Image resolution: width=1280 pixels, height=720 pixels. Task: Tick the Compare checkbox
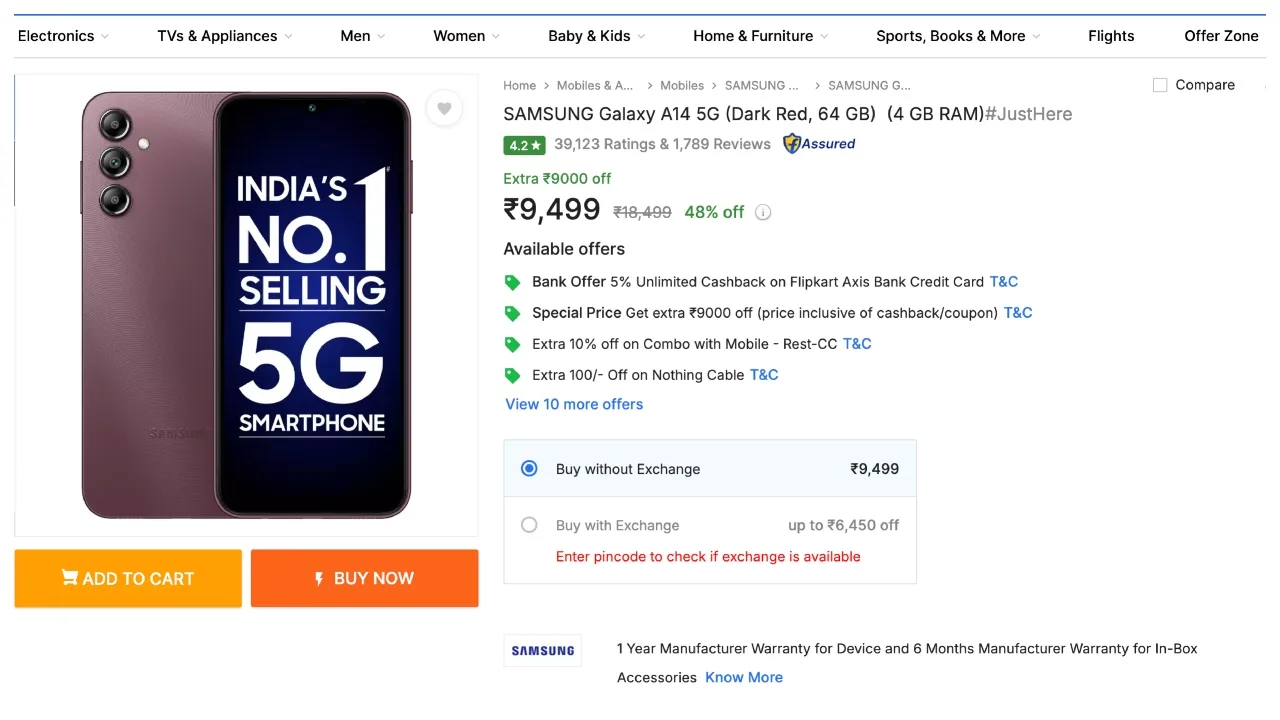click(1160, 85)
